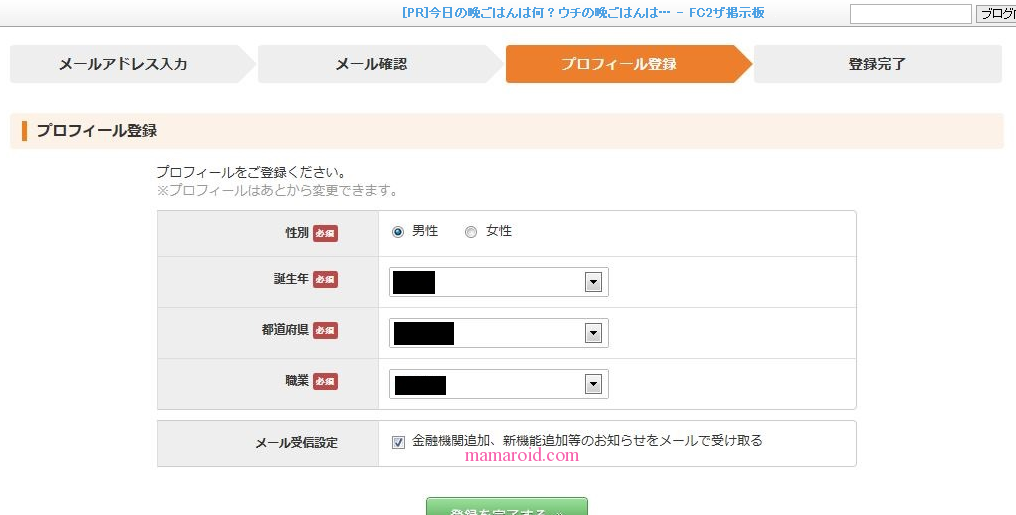
Task: Go to the メール確認 step
Action: click(371, 64)
